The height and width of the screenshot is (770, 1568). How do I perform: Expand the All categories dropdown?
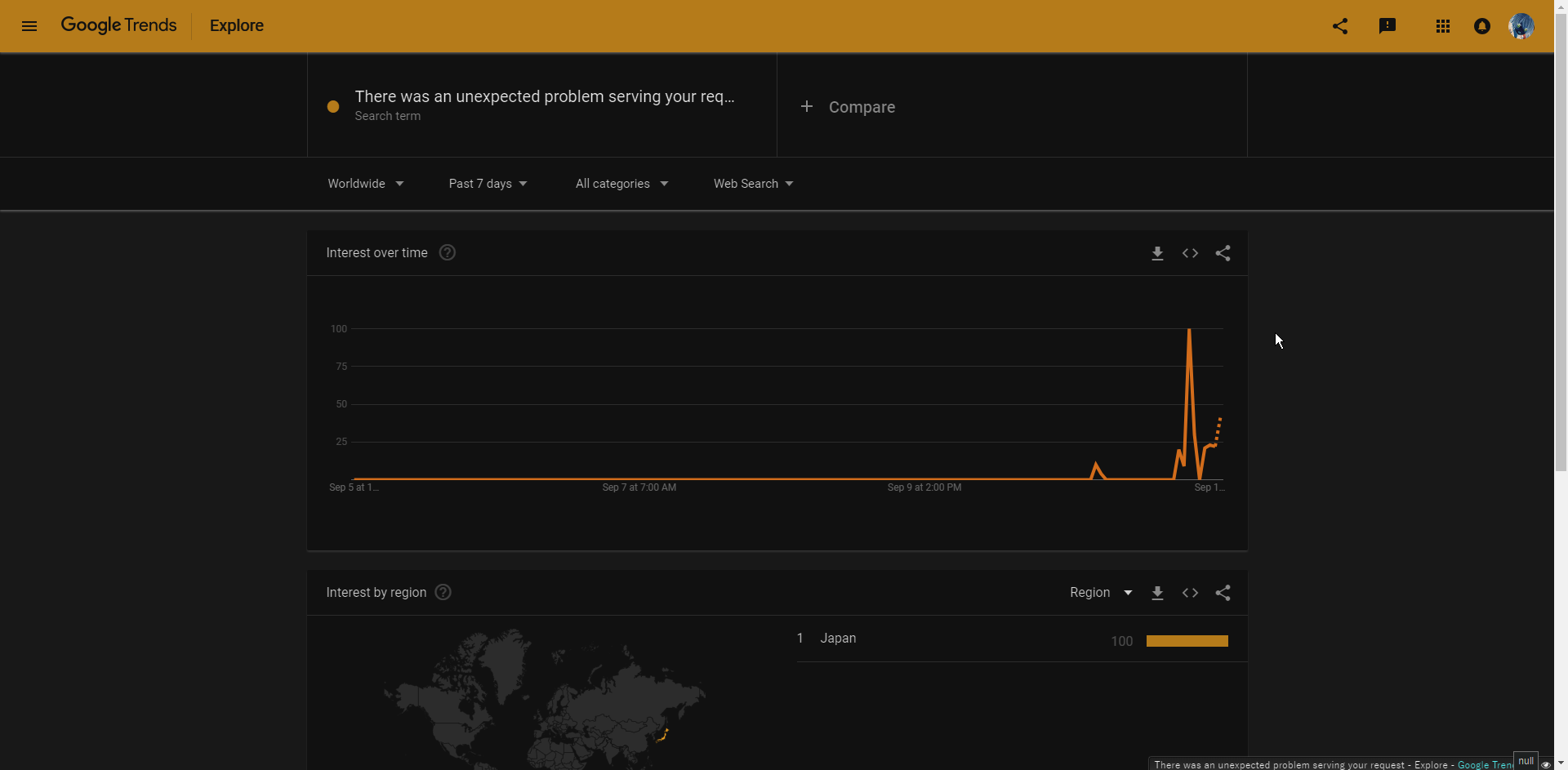tap(621, 184)
